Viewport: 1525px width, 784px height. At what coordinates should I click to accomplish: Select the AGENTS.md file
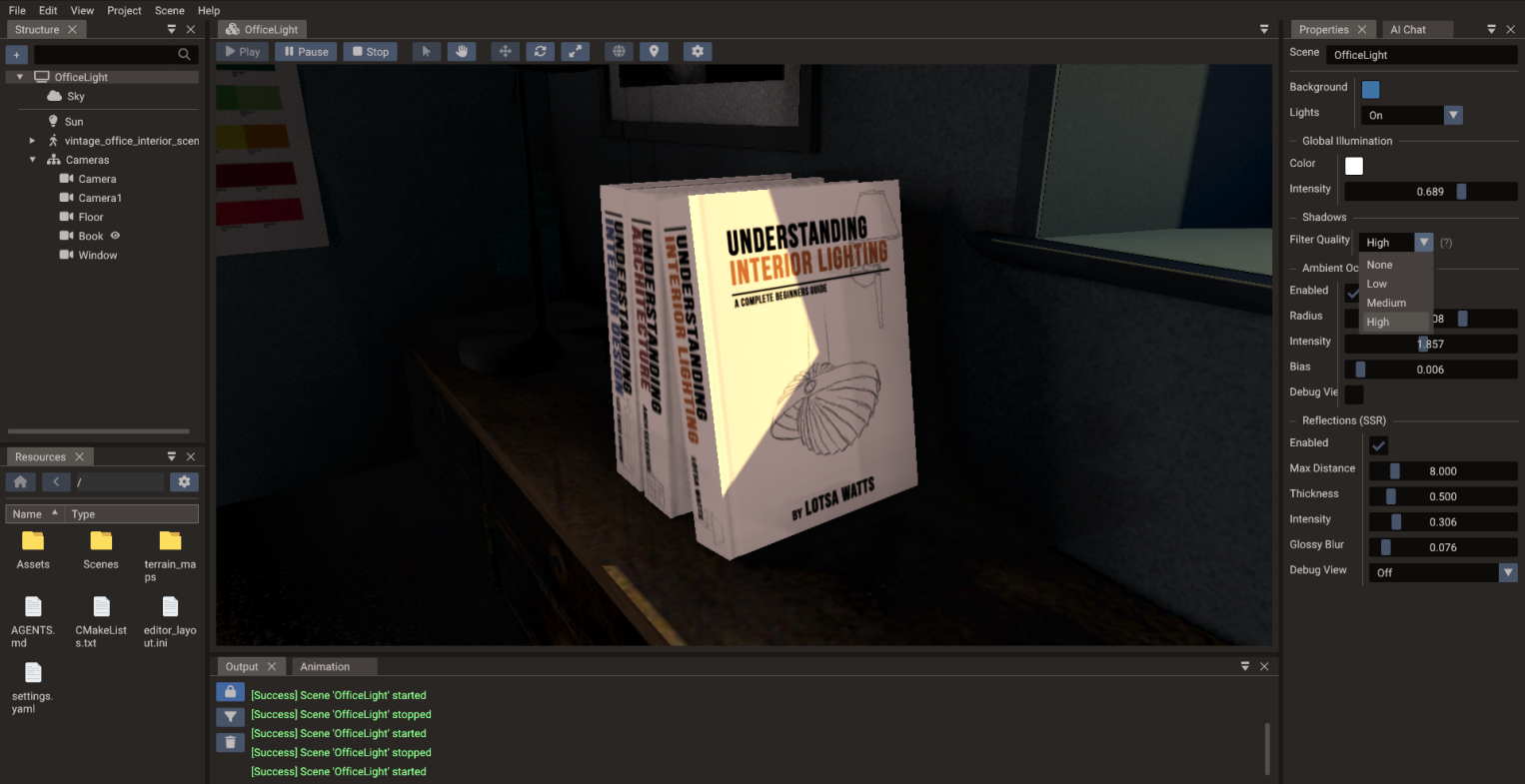point(33,621)
